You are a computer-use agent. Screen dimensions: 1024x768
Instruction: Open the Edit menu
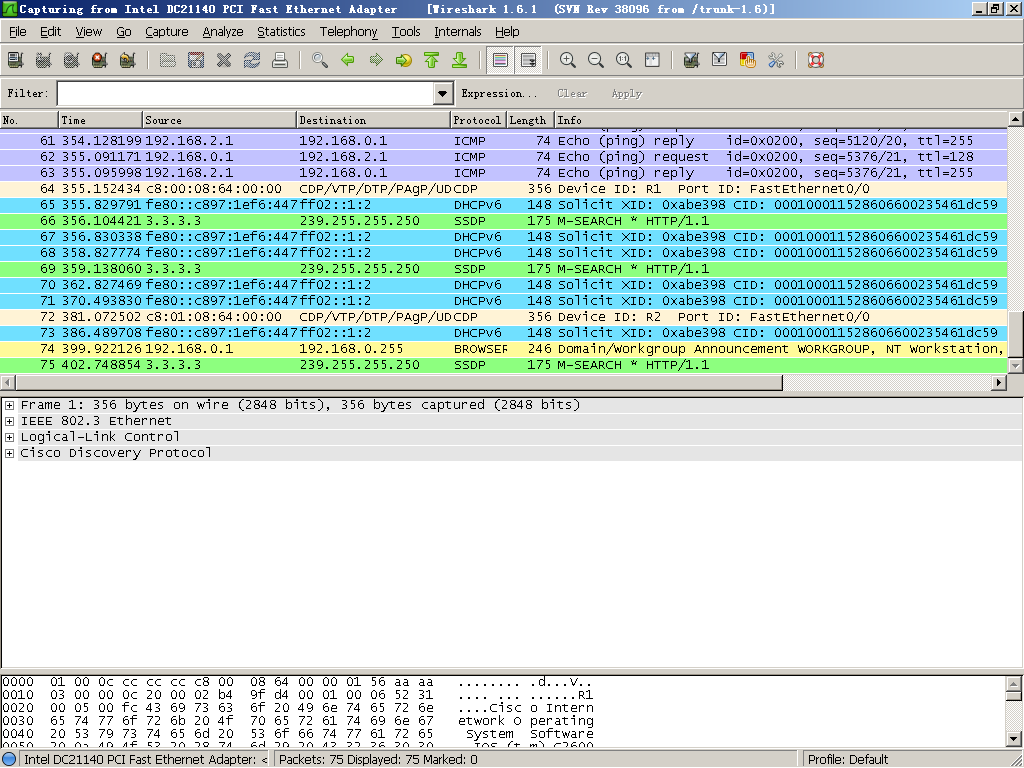click(x=50, y=31)
